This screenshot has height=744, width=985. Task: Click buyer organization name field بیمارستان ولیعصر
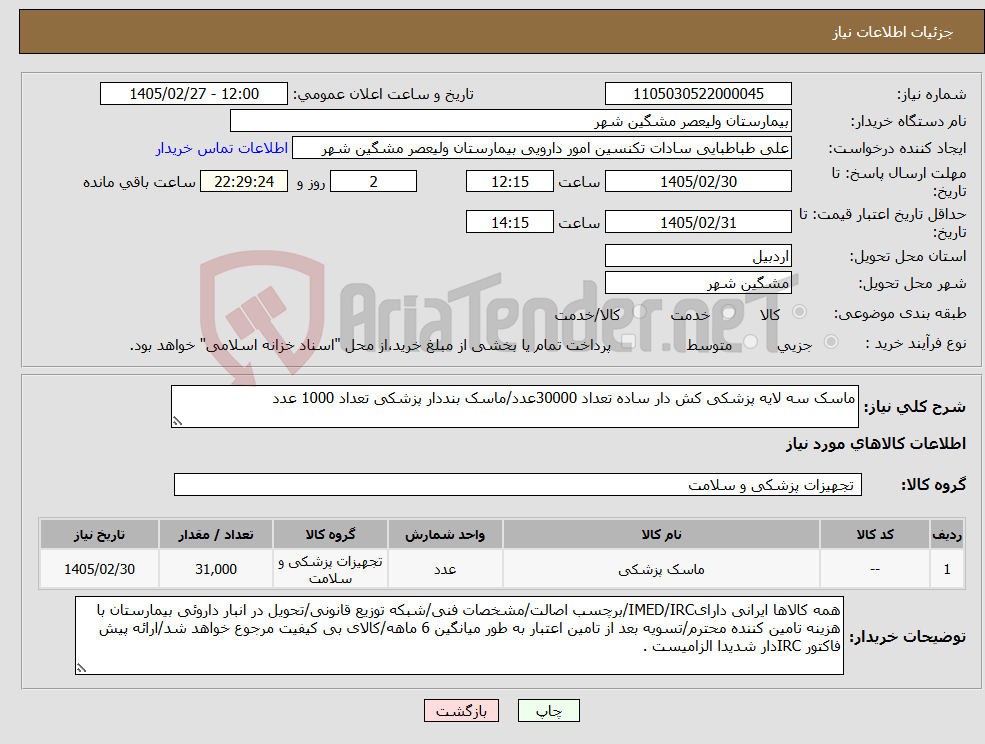pyautogui.click(x=511, y=121)
